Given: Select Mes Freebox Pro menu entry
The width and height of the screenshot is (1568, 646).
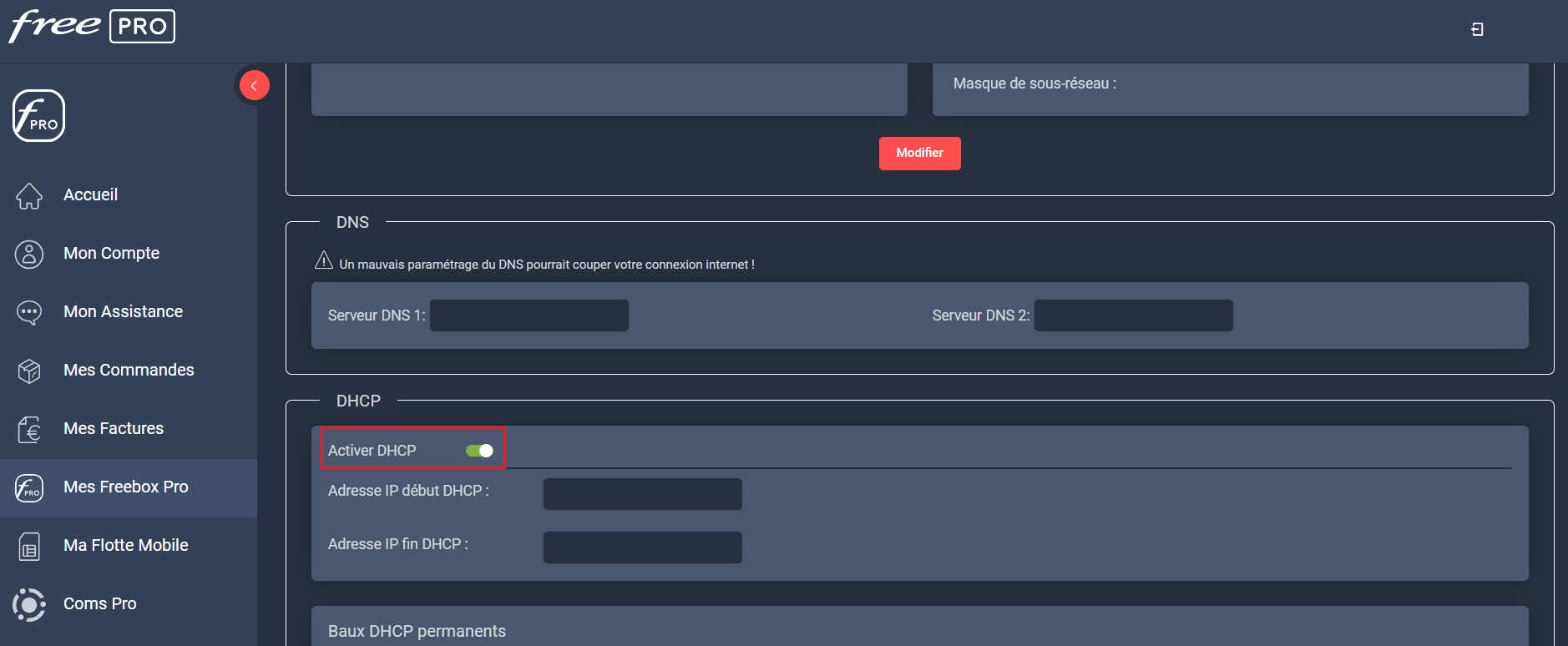Looking at the screenshot, I should pos(129,487).
